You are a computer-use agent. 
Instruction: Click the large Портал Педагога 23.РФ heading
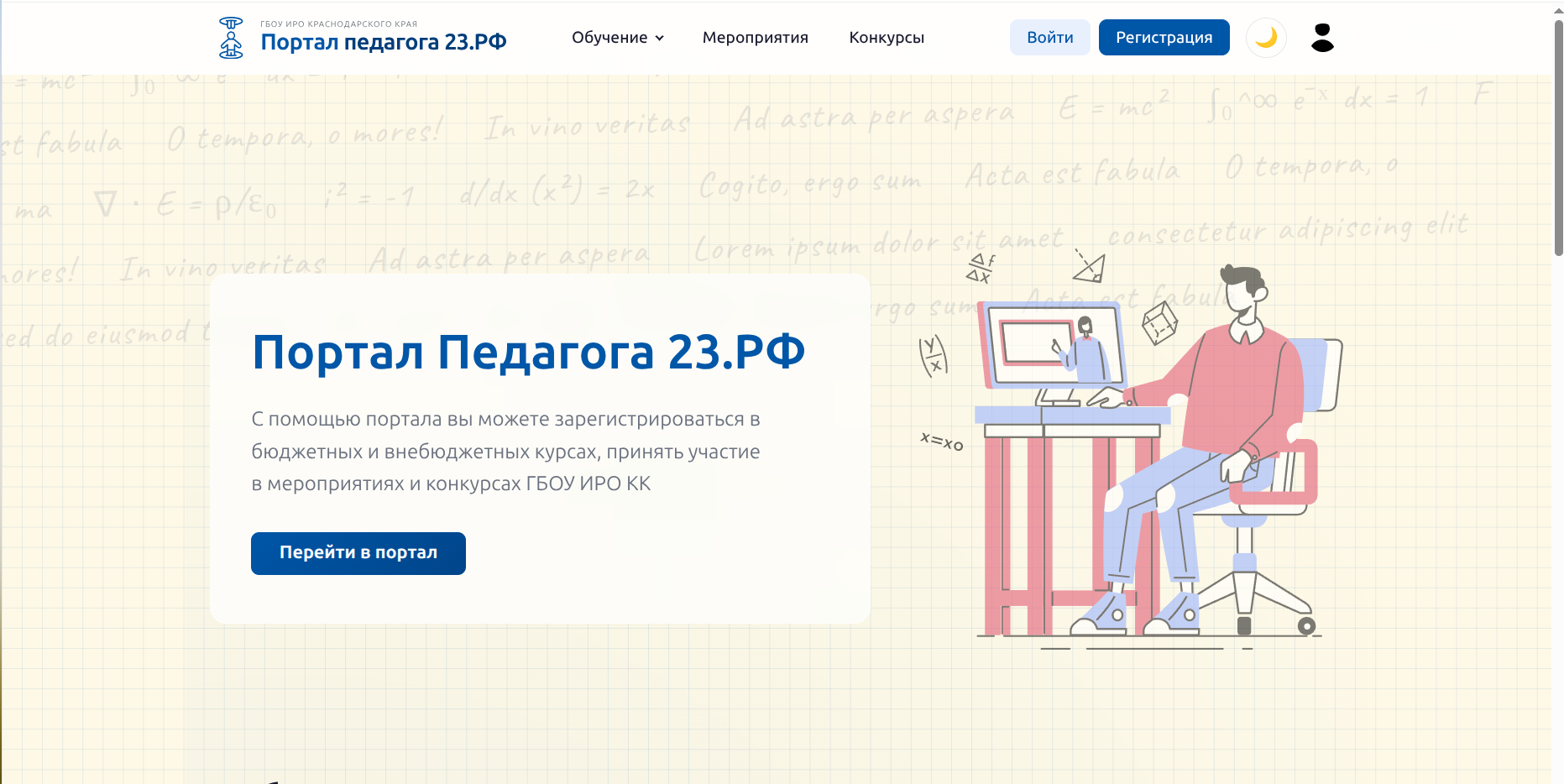[x=529, y=352]
